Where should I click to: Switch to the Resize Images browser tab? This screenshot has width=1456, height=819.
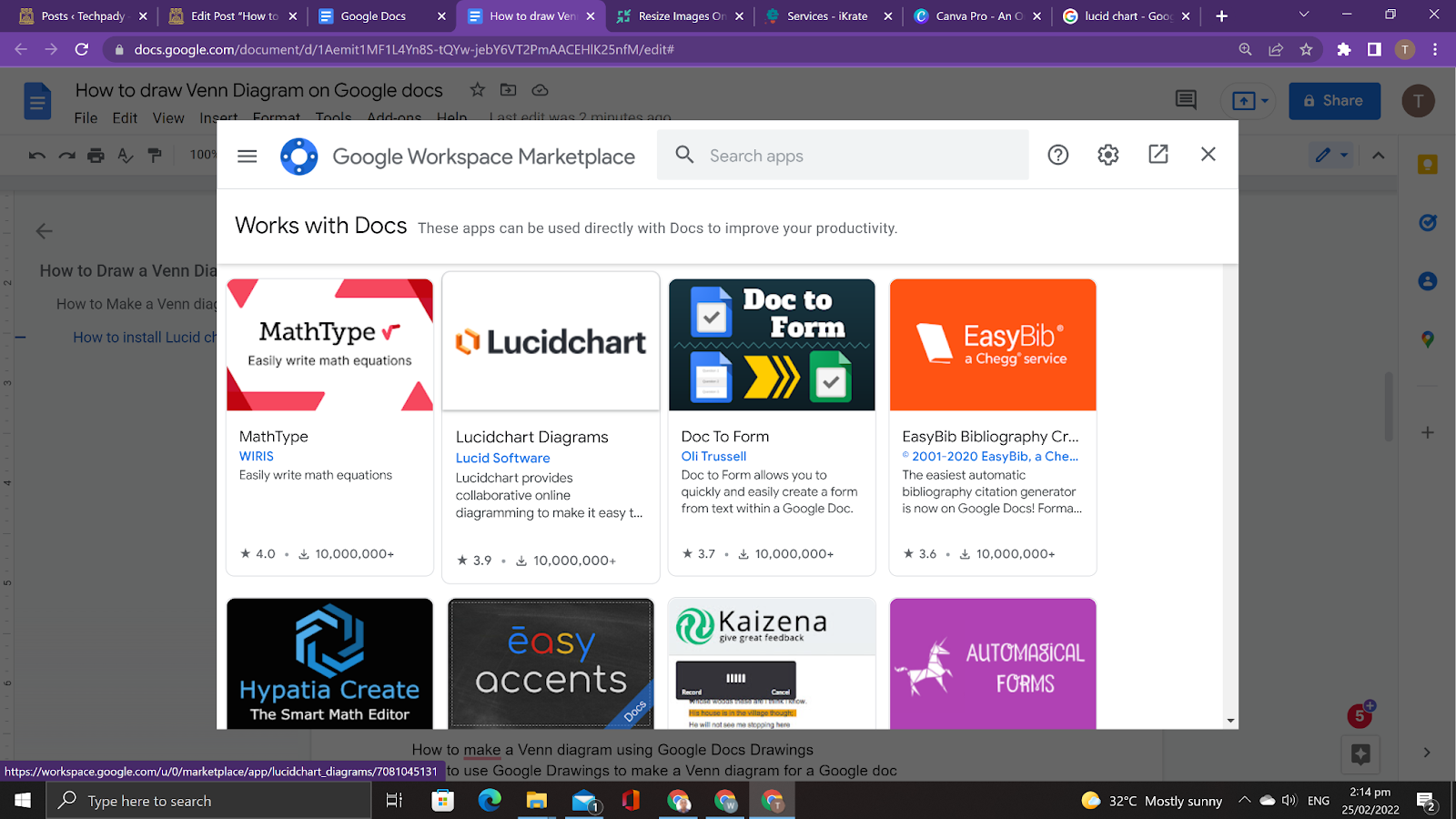(x=680, y=16)
